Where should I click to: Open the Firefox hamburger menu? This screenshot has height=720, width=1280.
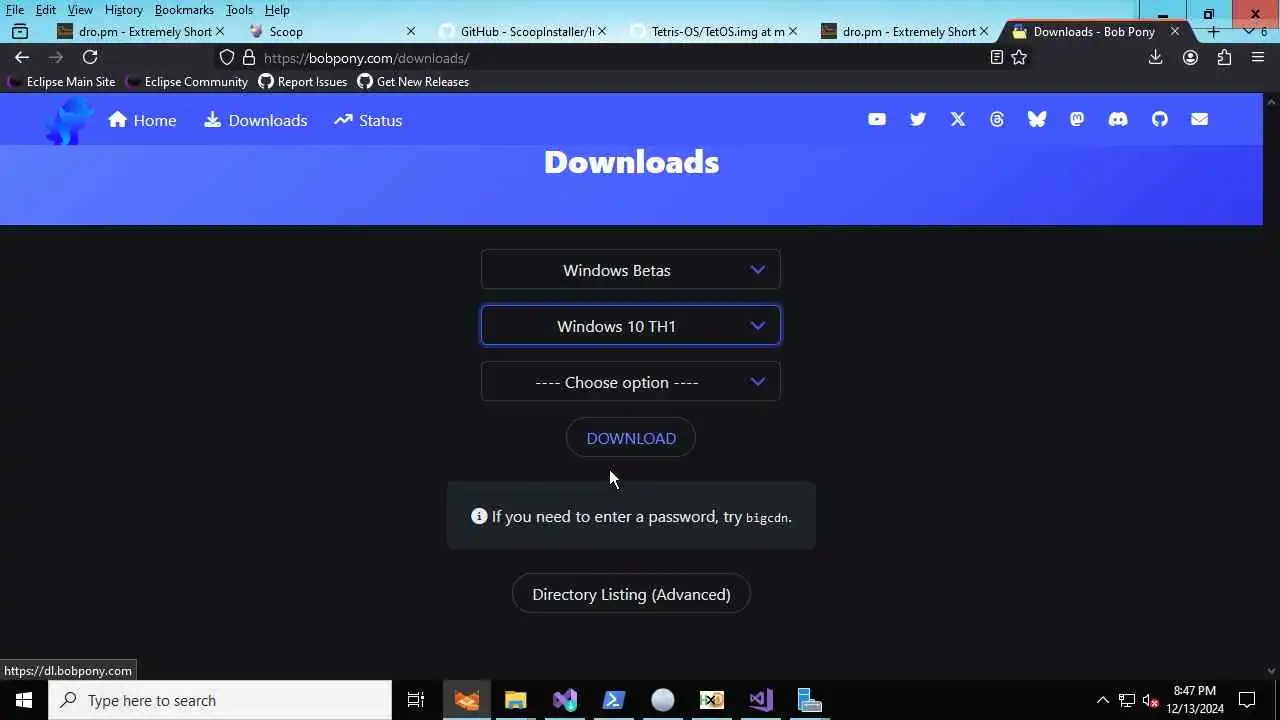pos(1258,58)
